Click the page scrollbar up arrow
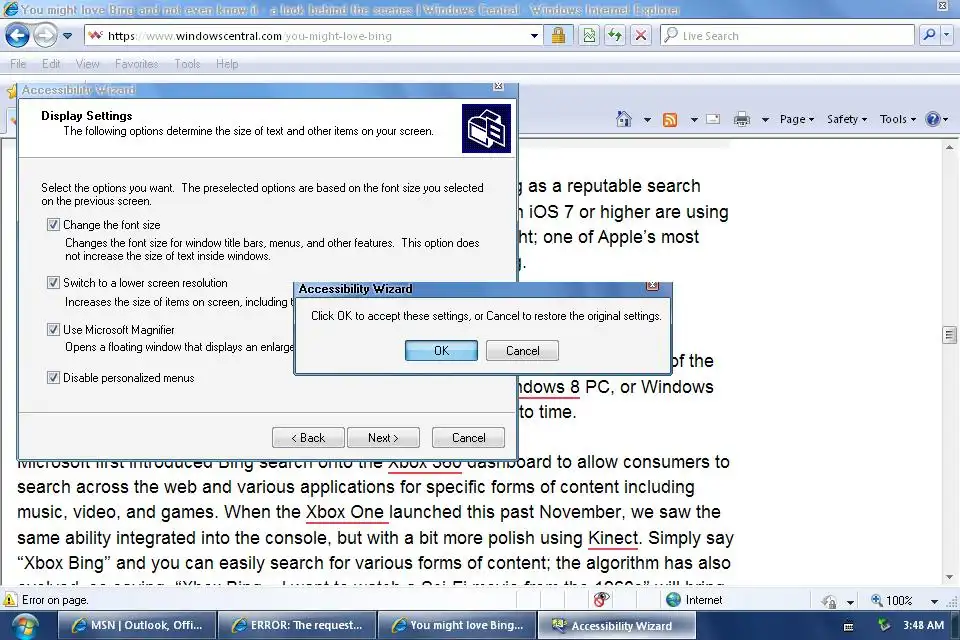 point(949,147)
